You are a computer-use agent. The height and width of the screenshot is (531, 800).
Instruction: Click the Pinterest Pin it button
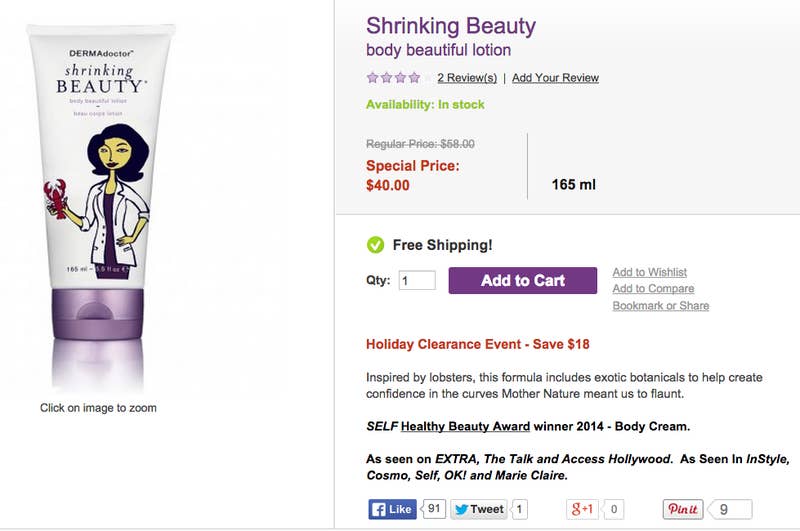683,509
